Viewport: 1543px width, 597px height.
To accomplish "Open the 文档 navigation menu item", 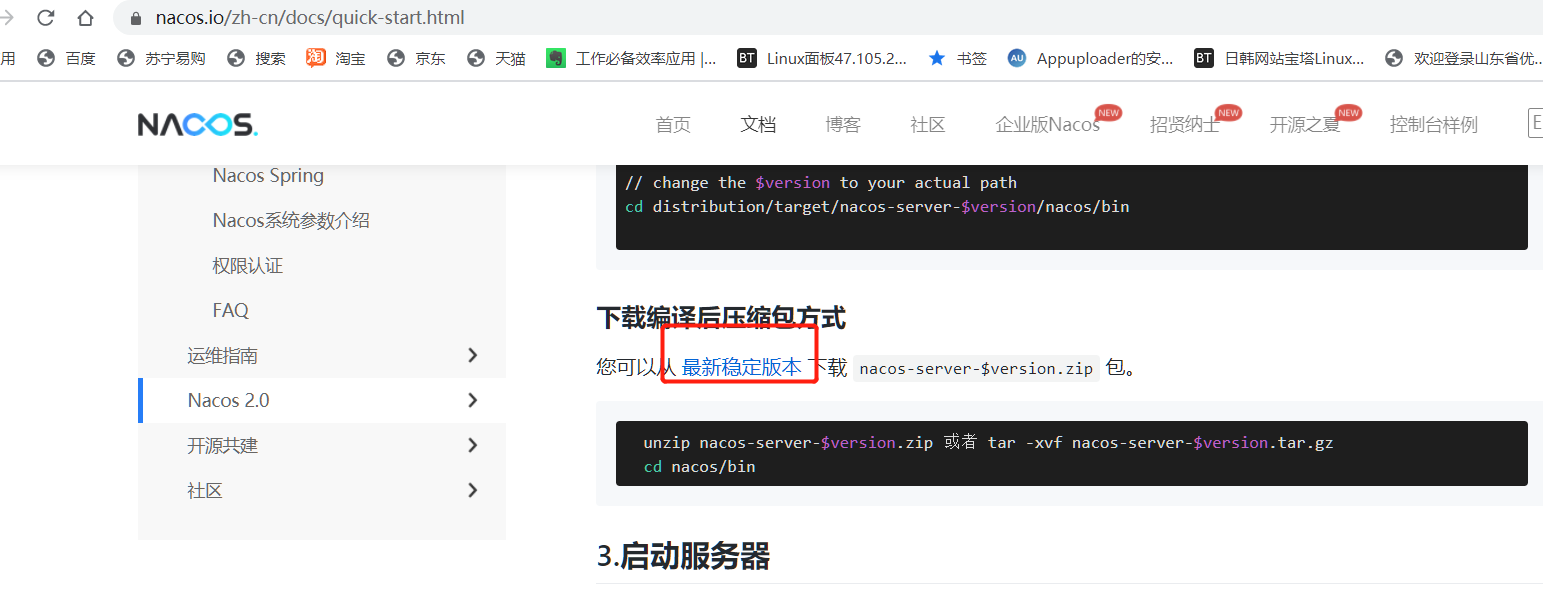I will click(758, 125).
